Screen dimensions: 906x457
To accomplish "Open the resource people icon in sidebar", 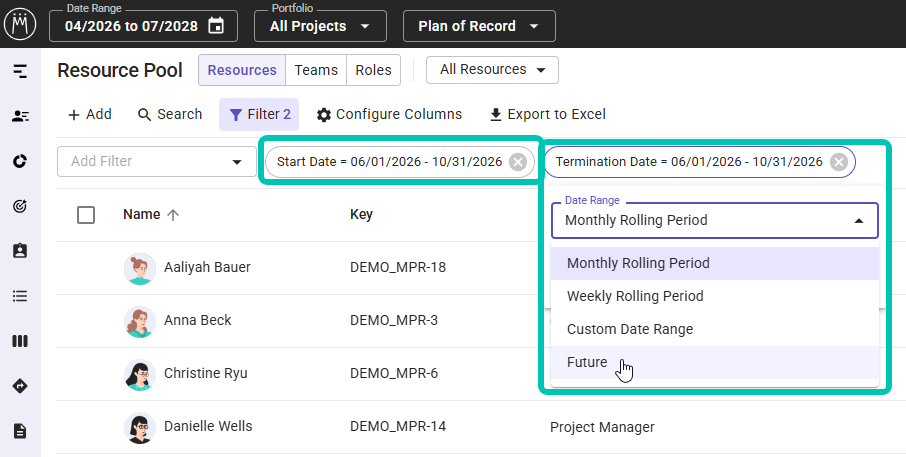I will (20, 116).
